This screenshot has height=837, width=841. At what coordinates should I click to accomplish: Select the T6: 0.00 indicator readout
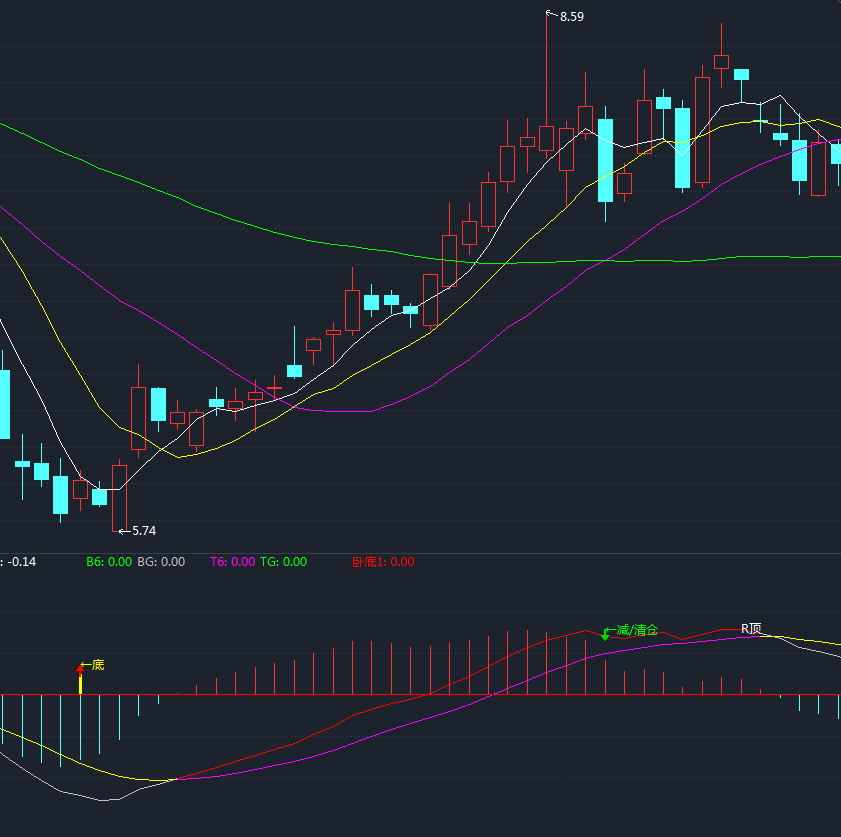pyautogui.click(x=232, y=562)
